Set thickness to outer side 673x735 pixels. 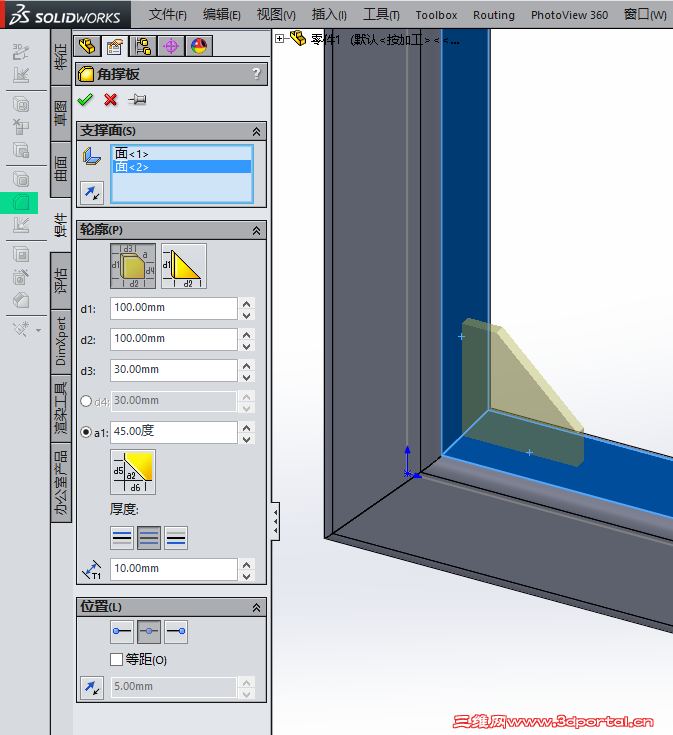pyautogui.click(x=176, y=538)
